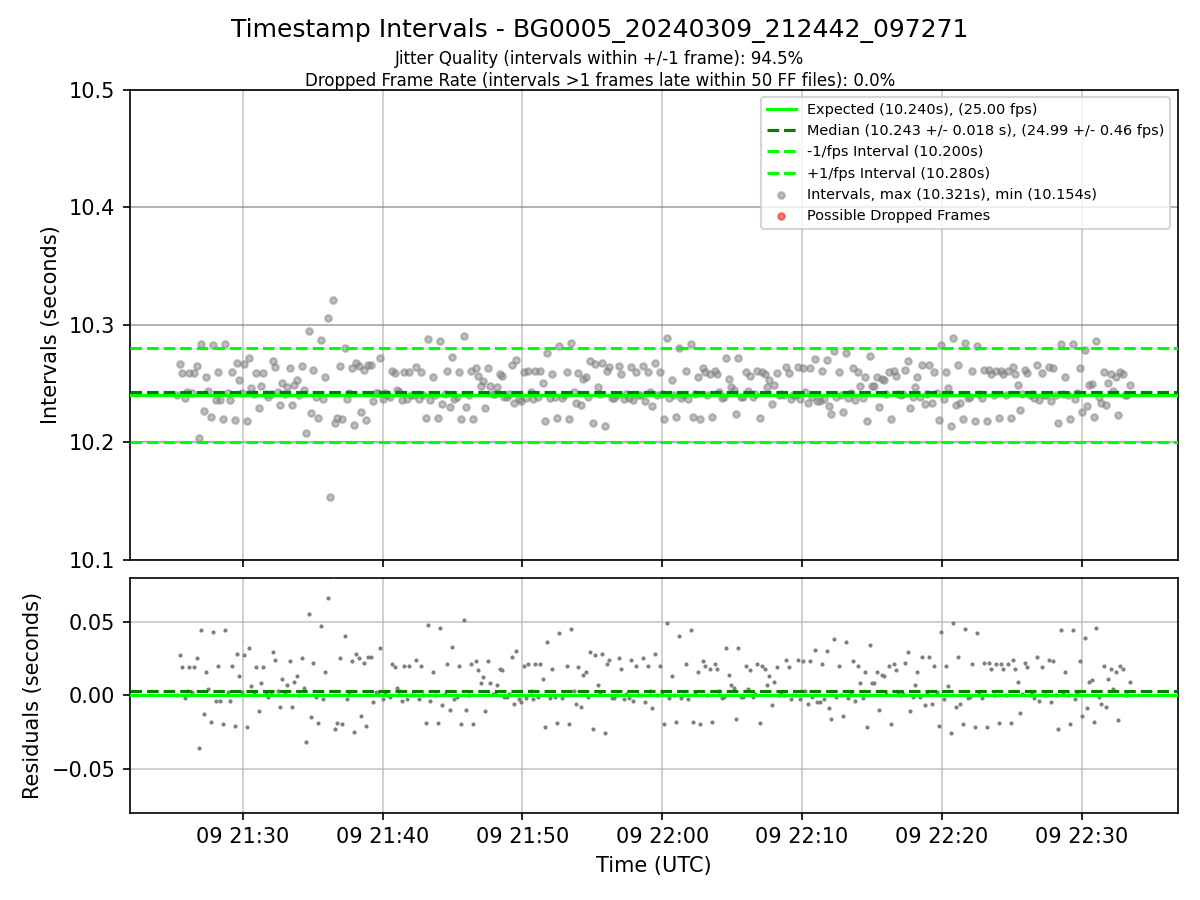This screenshot has width=1200, height=900.
Task: Click the solid green 'Expected' legend line
Action: [782, 110]
